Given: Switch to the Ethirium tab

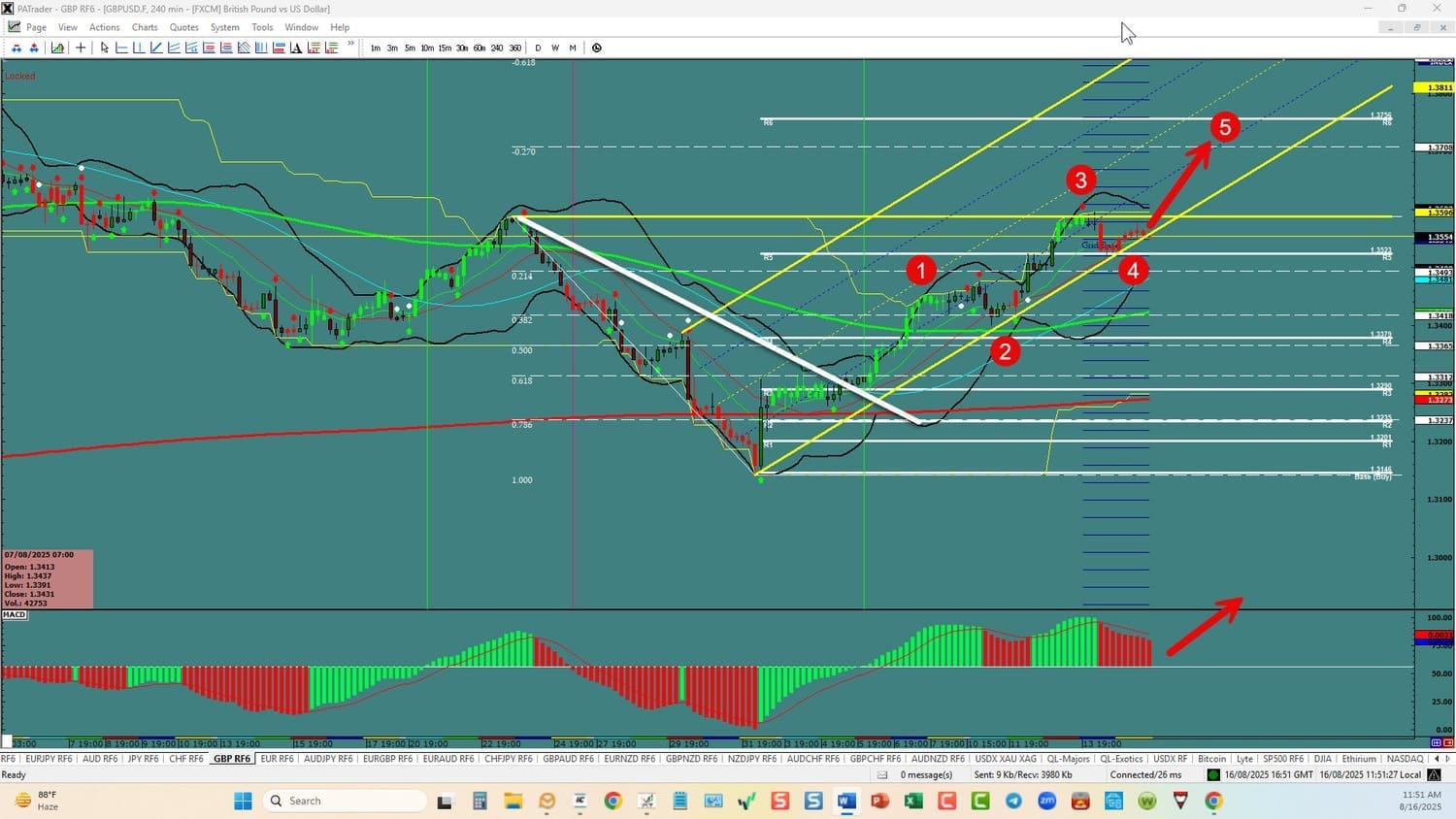Looking at the screenshot, I should point(1359,759).
